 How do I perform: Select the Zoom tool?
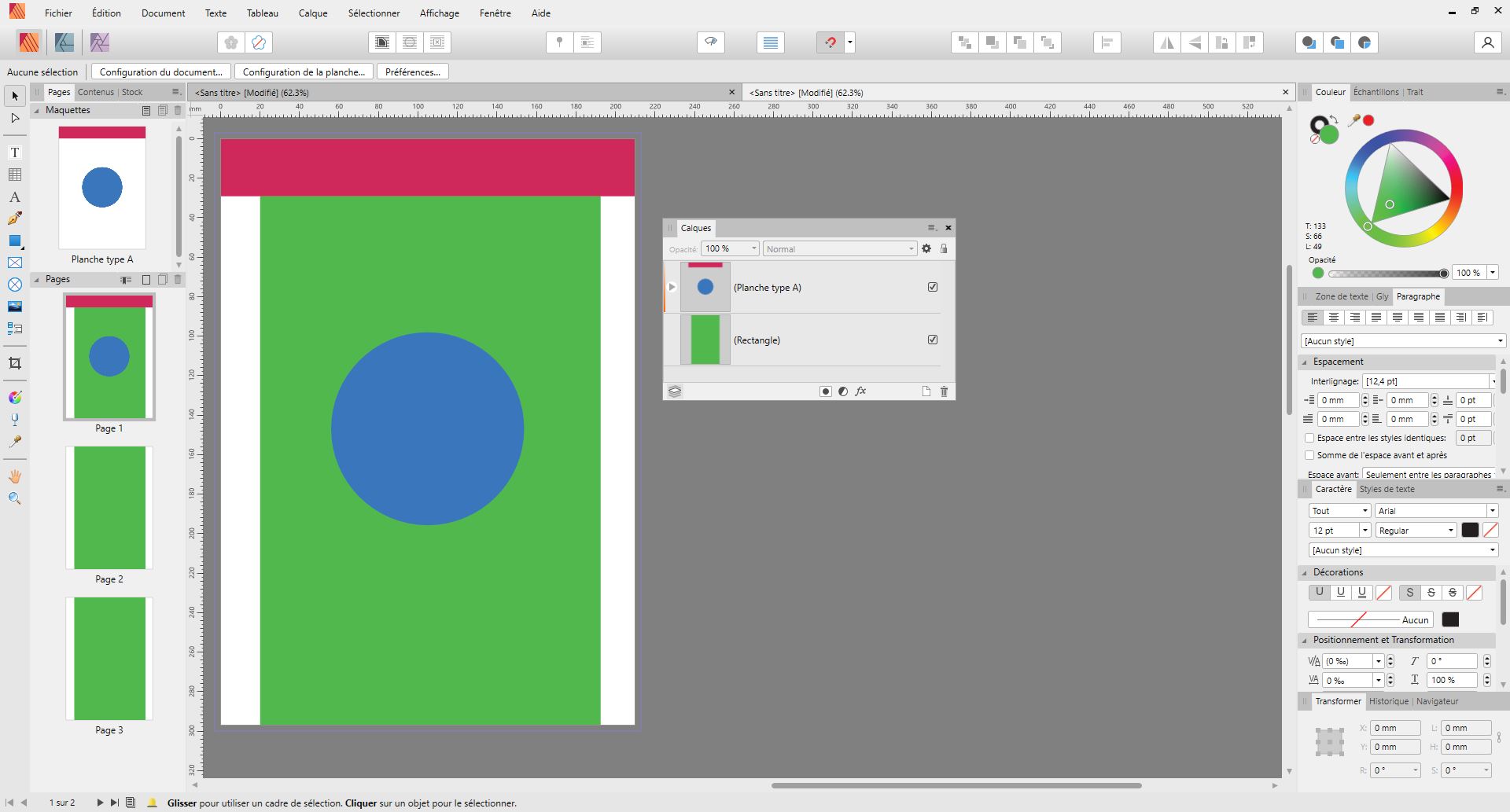tap(14, 498)
